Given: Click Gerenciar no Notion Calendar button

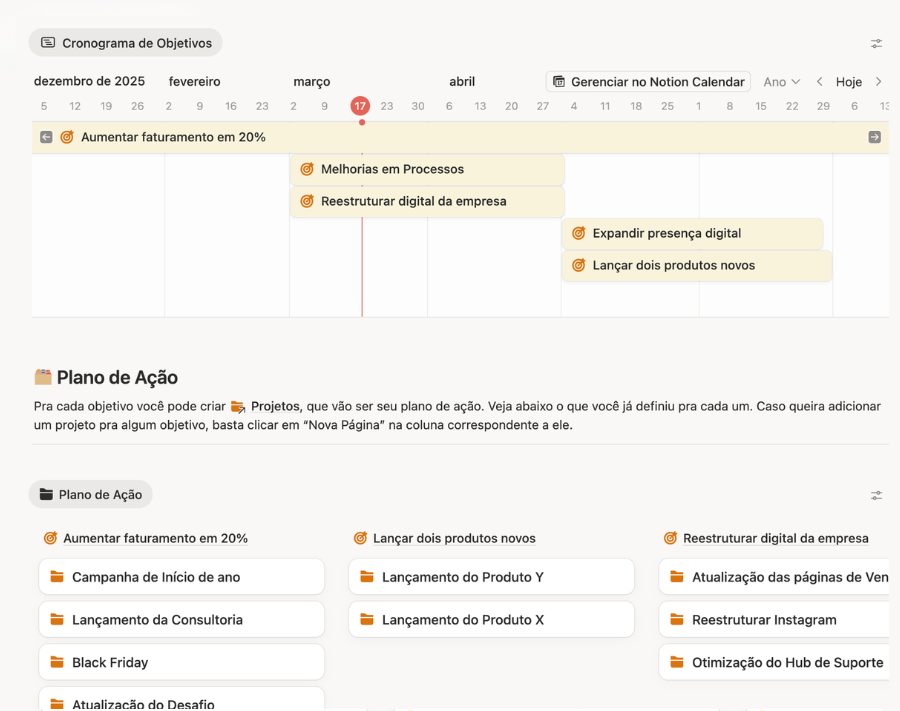Looking at the screenshot, I should (648, 82).
